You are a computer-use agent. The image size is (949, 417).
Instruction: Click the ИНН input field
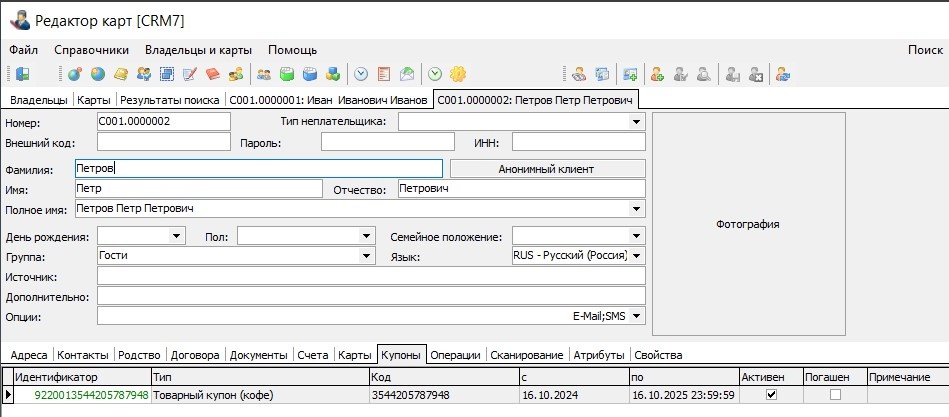(x=579, y=142)
